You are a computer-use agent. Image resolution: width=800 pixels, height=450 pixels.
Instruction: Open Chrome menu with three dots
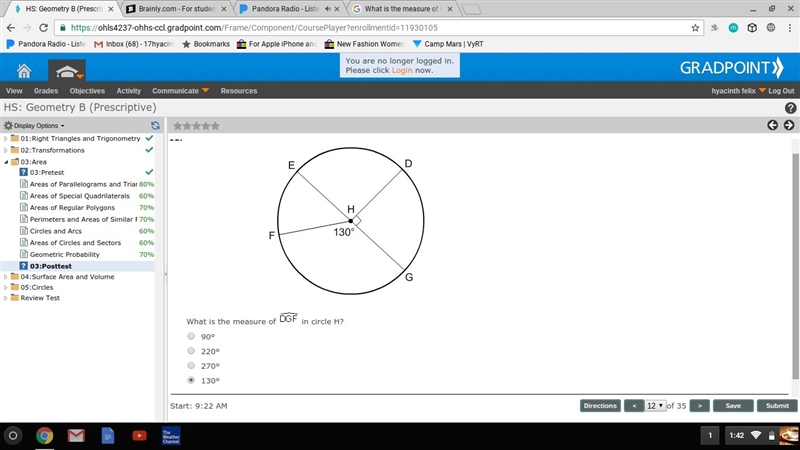(790, 28)
